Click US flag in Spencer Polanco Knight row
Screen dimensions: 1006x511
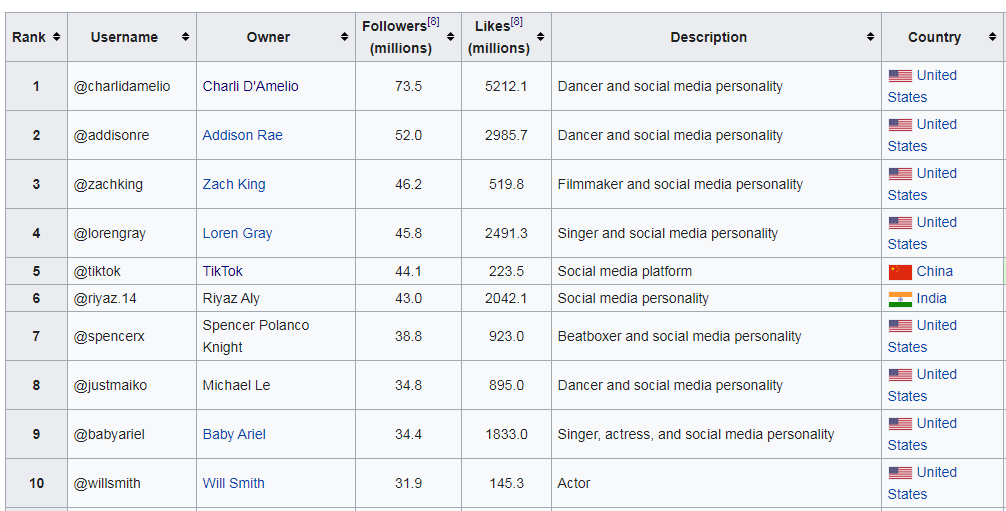tap(900, 325)
